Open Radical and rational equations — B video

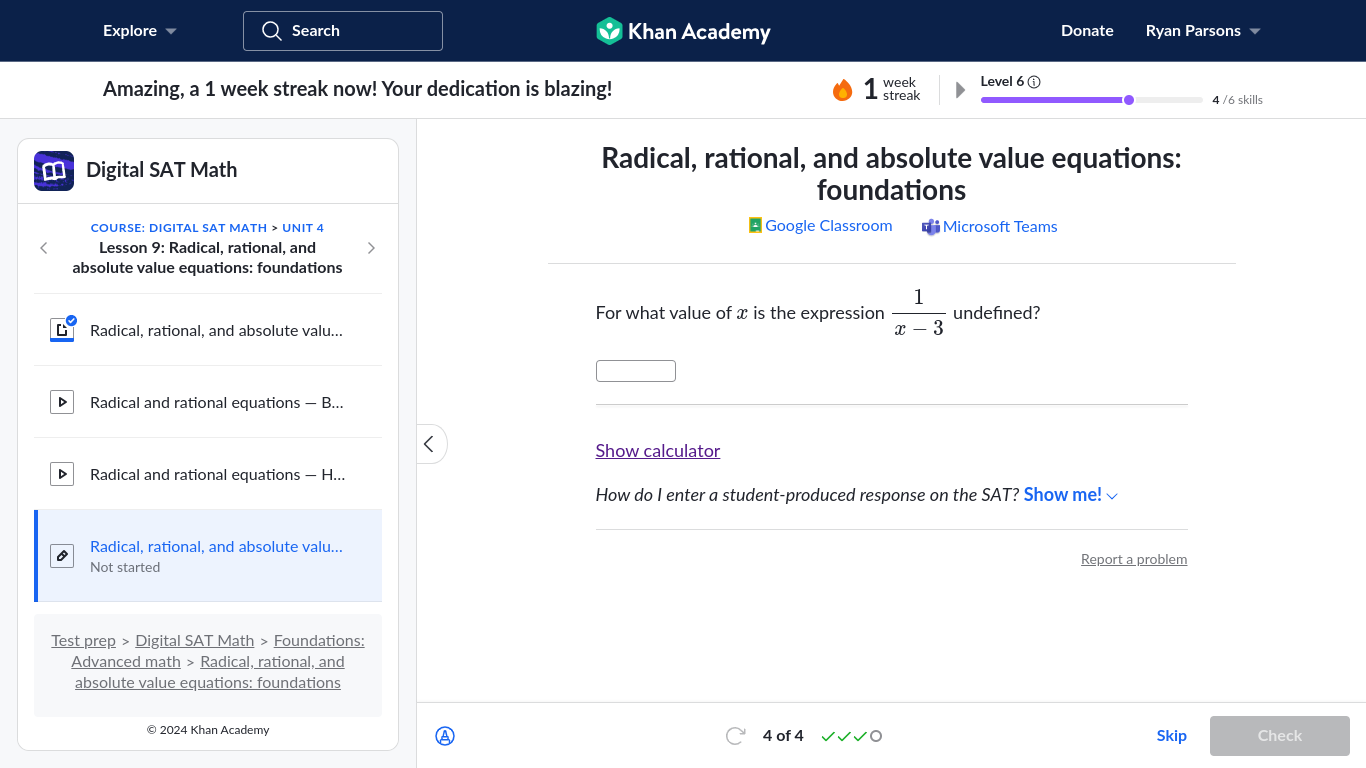point(208,402)
